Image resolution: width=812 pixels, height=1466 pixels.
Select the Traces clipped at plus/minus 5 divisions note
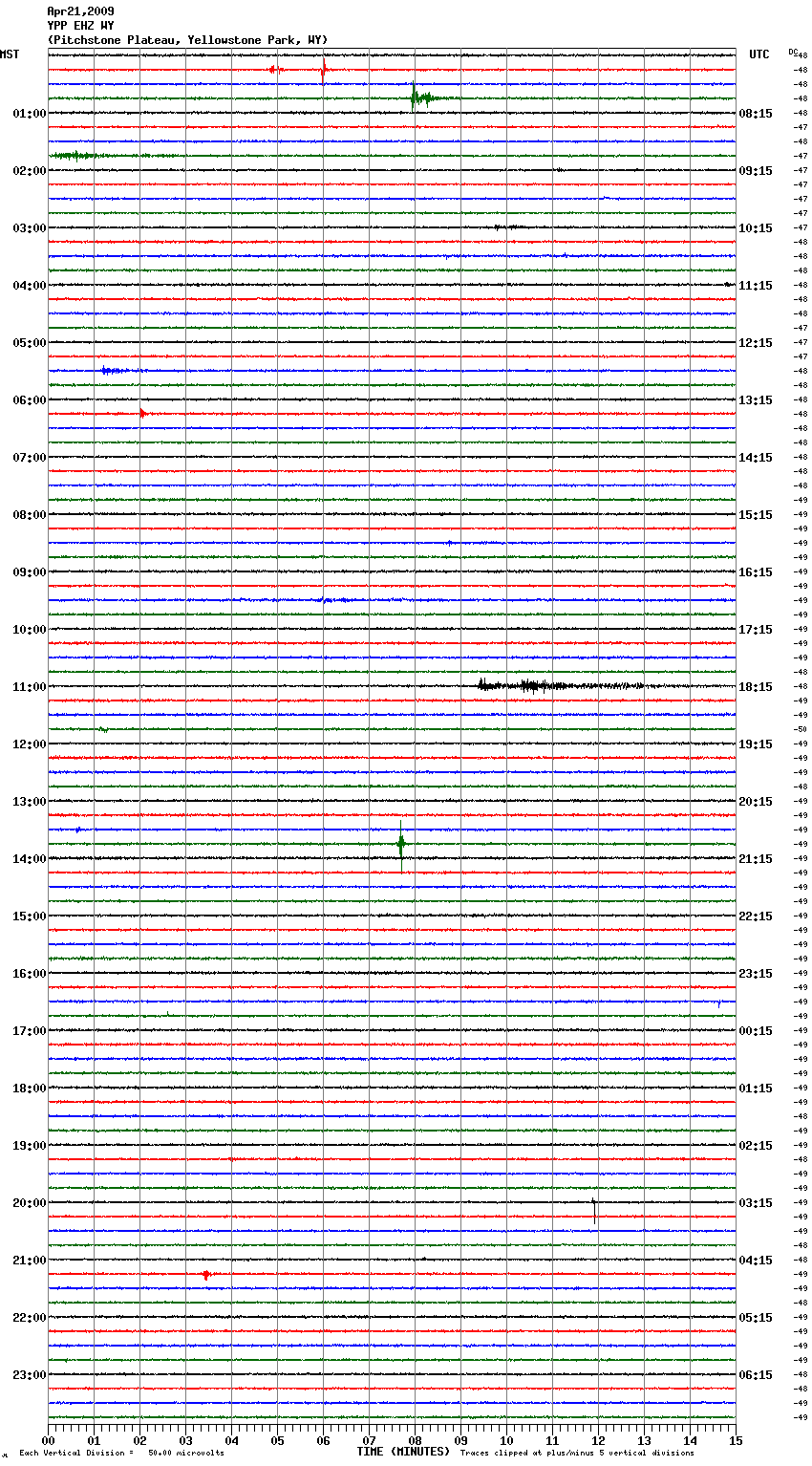pos(577,1454)
